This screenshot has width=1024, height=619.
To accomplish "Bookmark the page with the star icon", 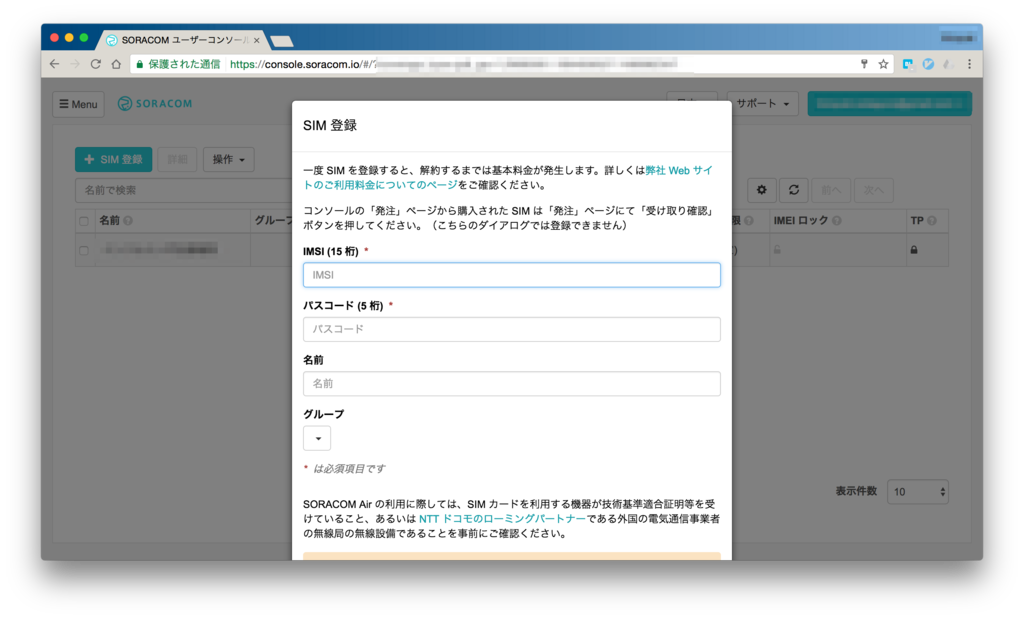I will coord(884,64).
